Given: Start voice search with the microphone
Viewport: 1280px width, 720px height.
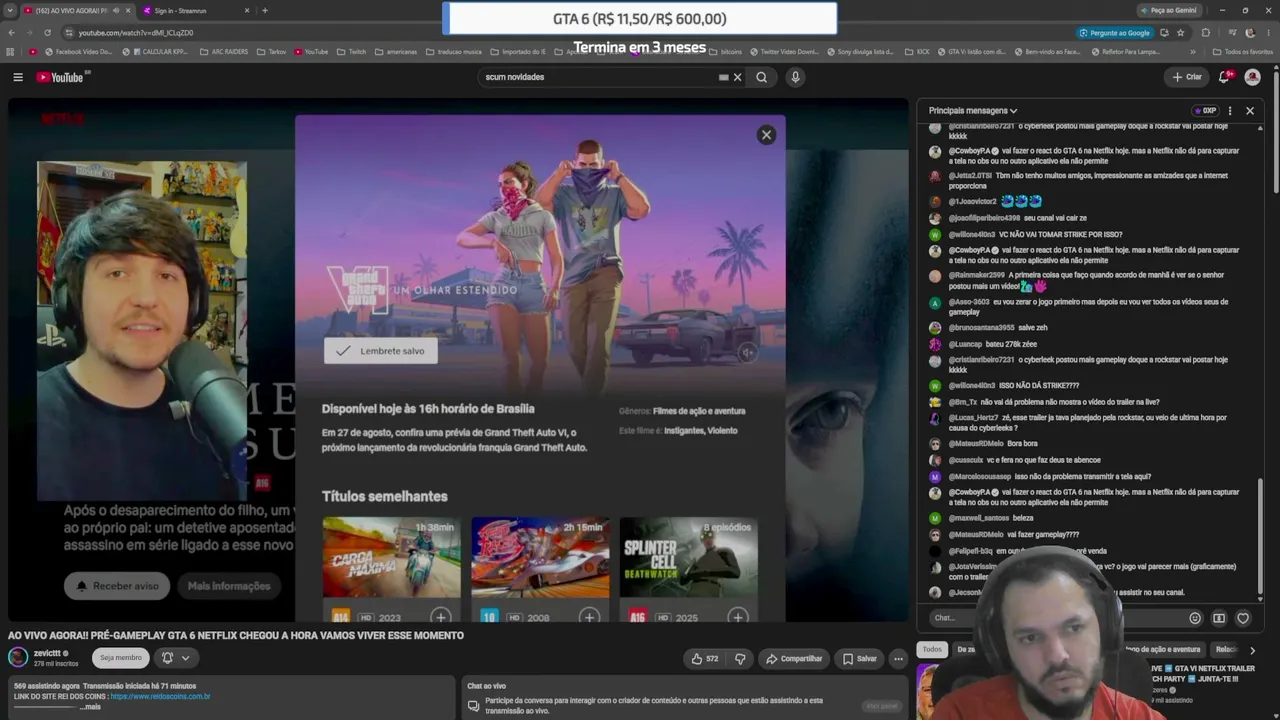Looking at the screenshot, I should 795,77.
